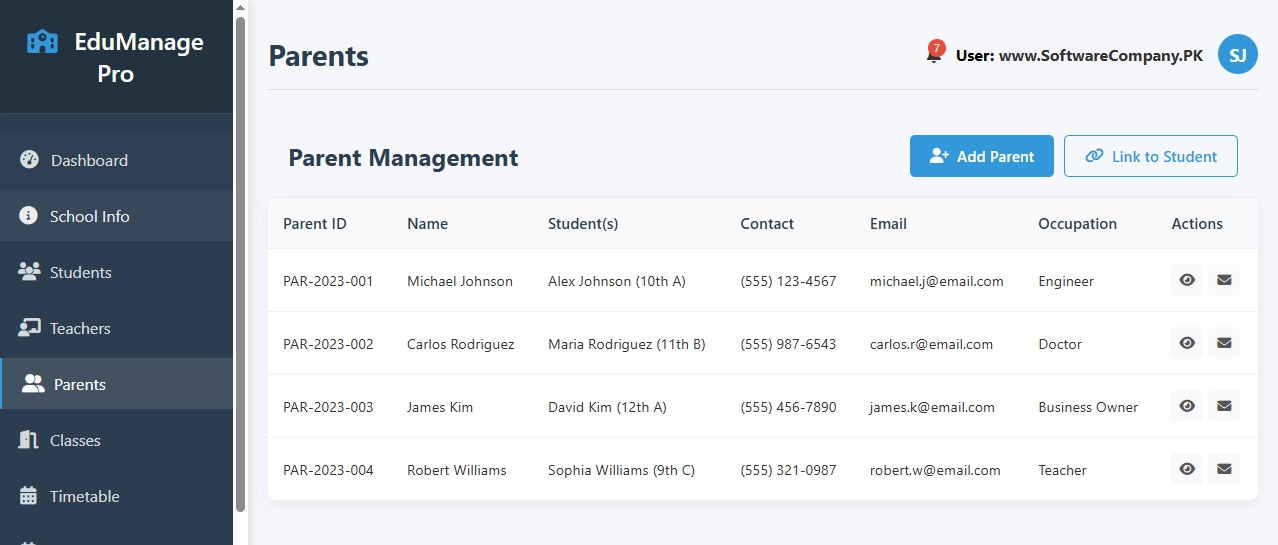Image resolution: width=1278 pixels, height=545 pixels.
Task: Click student Alex Johnson (10th A)
Action: [617, 281]
